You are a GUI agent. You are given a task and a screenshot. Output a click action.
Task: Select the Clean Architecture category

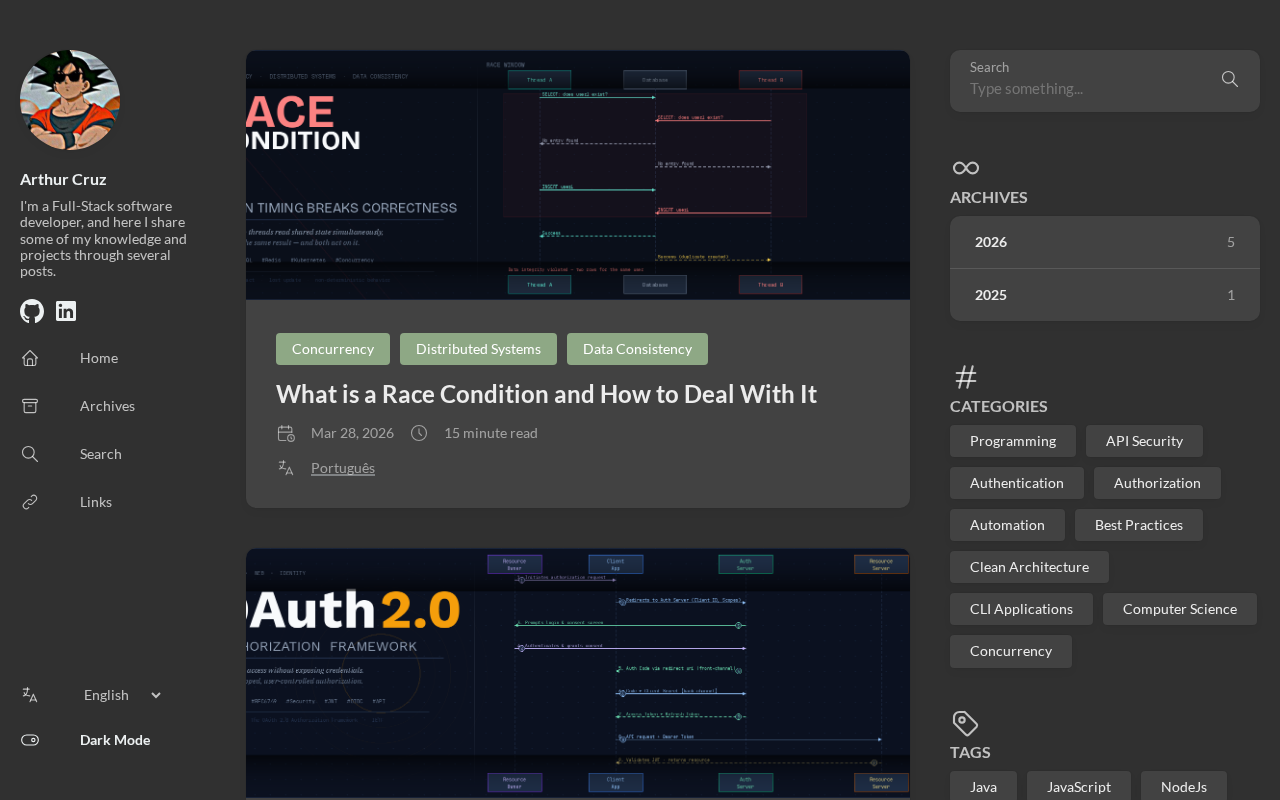1029,567
